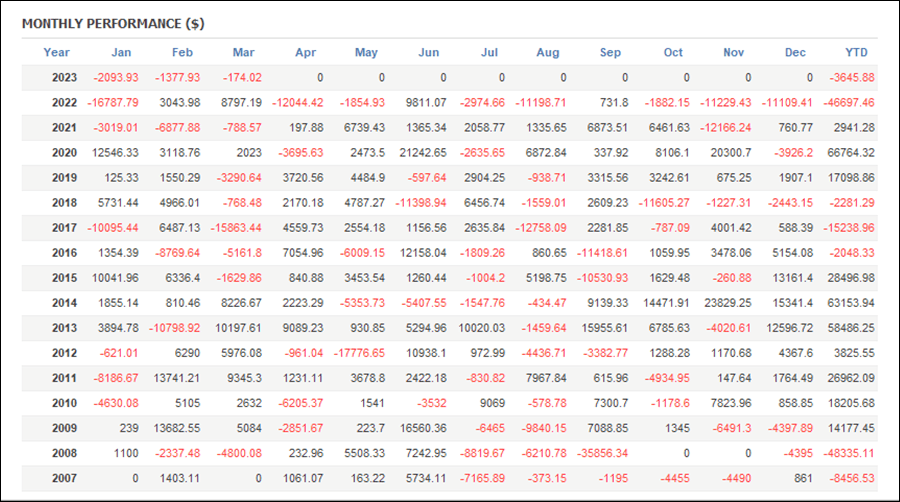Image resolution: width=900 pixels, height=502 pixels.
Task: Click the 2007 year row label
Action: (x=64, y=478)
